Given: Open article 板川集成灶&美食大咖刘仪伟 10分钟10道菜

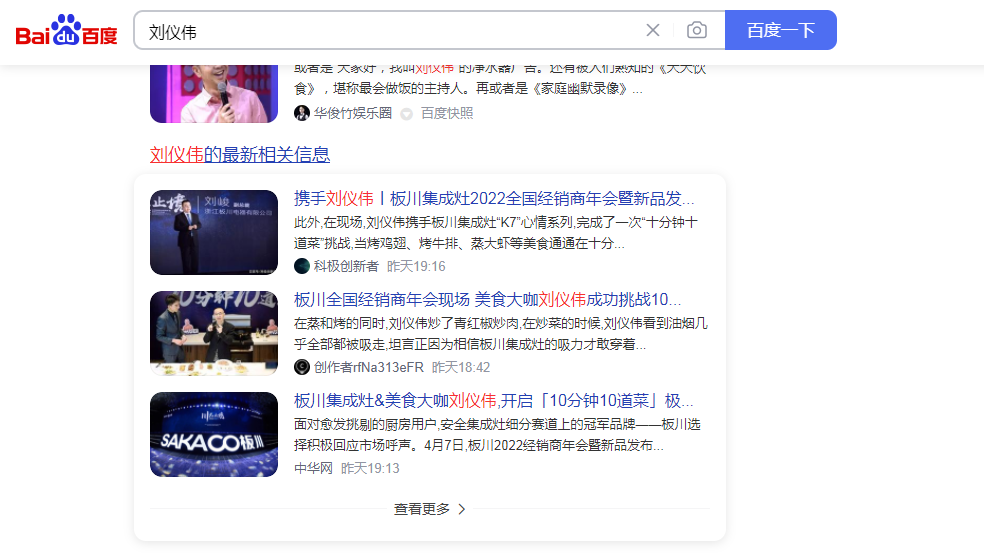Looking at the screenshot, I should [x=494, y=400].
